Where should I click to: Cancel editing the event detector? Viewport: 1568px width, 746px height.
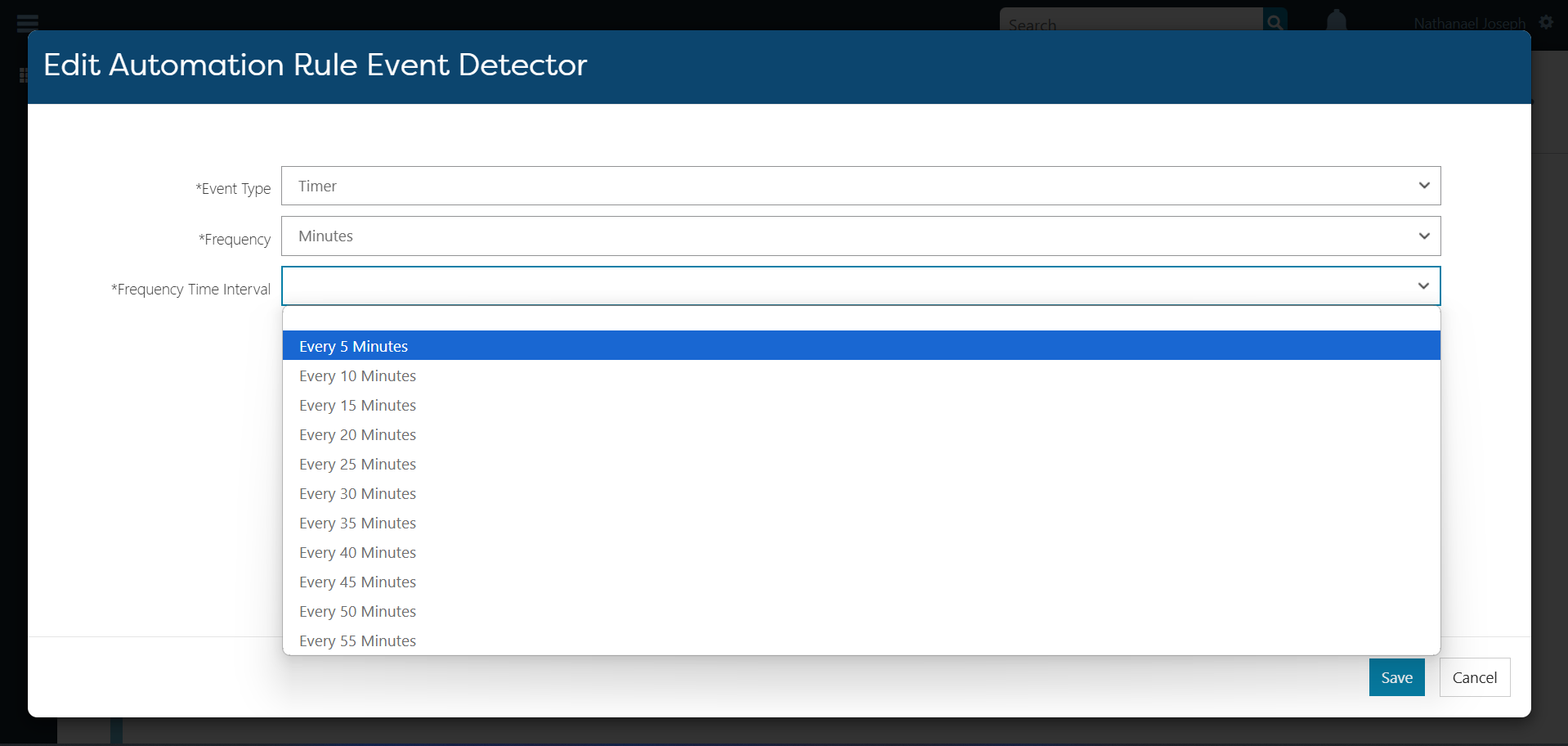click(1474, 677)
